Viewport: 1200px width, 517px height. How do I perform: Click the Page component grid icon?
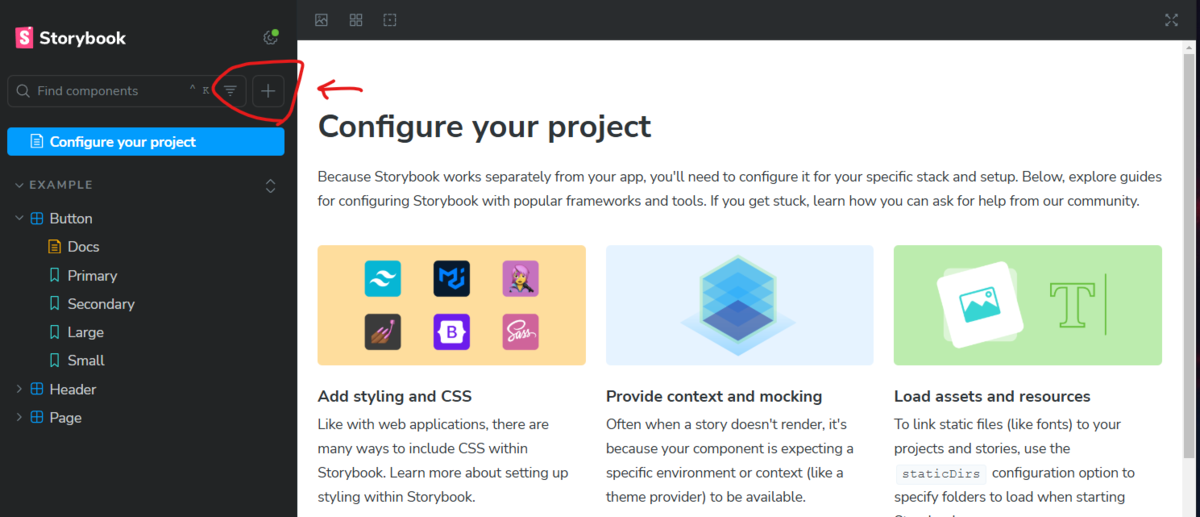[37, 417]
